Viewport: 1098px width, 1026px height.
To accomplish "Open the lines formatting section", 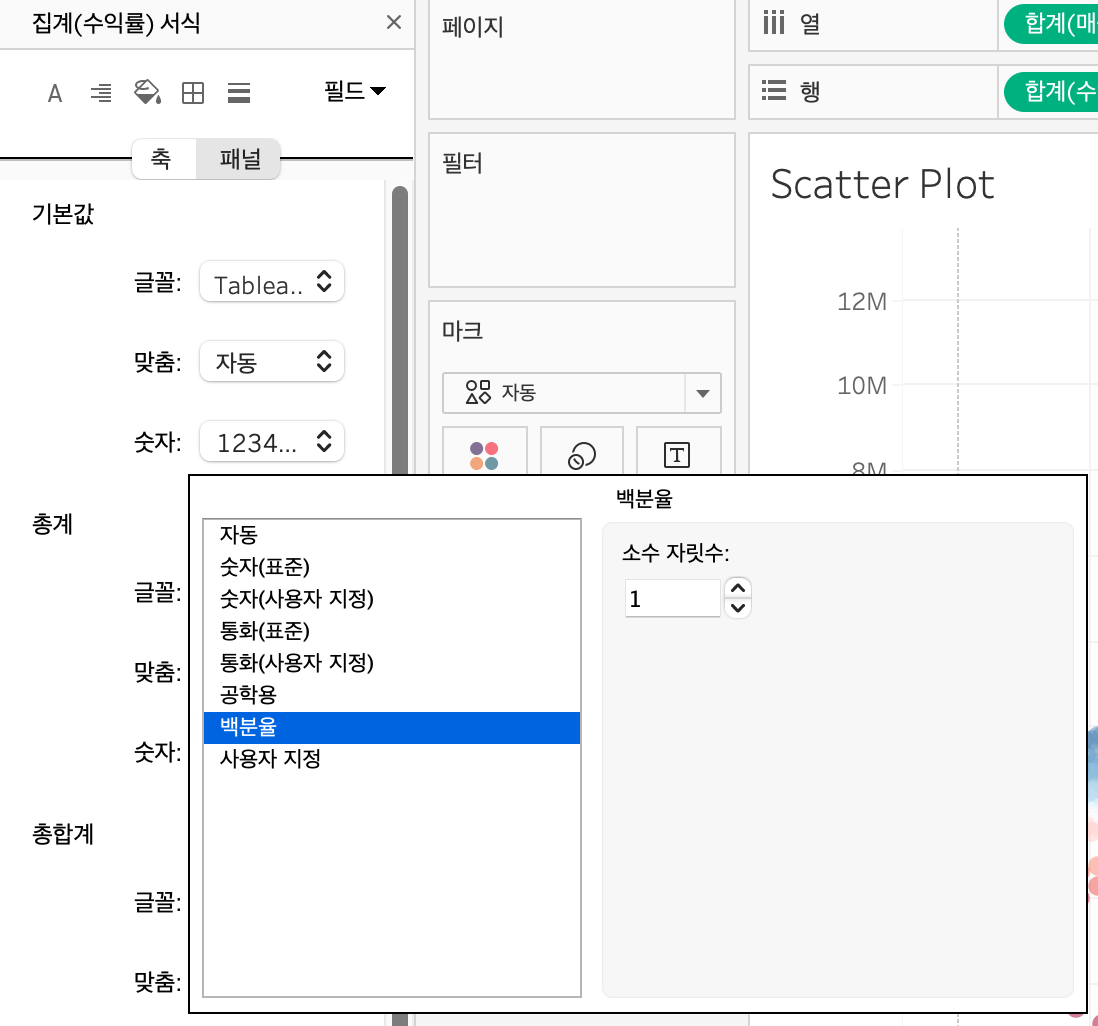I will [239, 92].
